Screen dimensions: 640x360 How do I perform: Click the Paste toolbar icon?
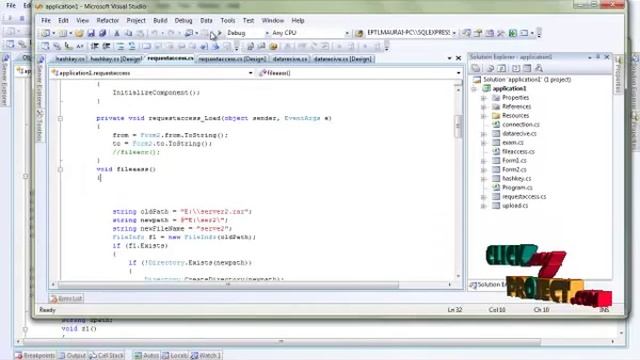coord(140,33)
